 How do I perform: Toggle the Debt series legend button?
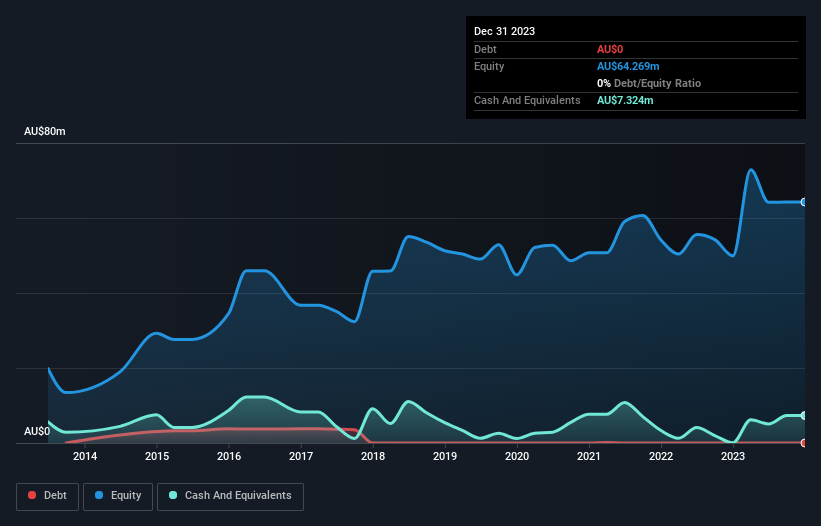click(x=47, y=496)
